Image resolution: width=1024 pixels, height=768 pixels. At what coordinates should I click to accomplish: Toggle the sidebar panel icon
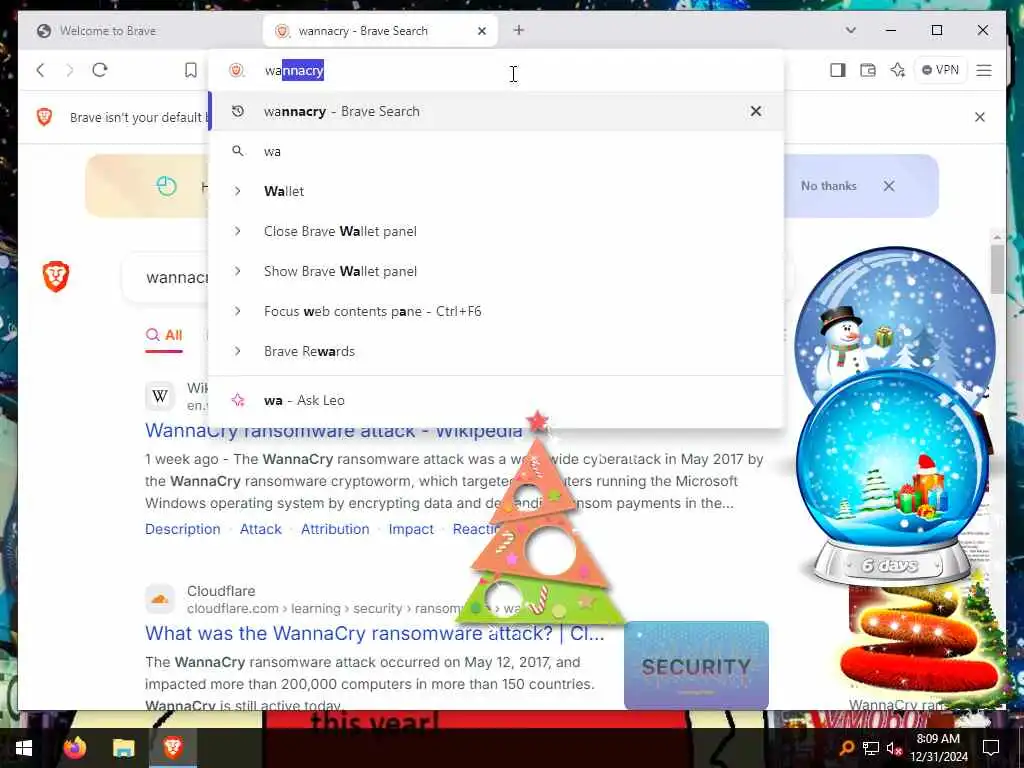point(838,70)
